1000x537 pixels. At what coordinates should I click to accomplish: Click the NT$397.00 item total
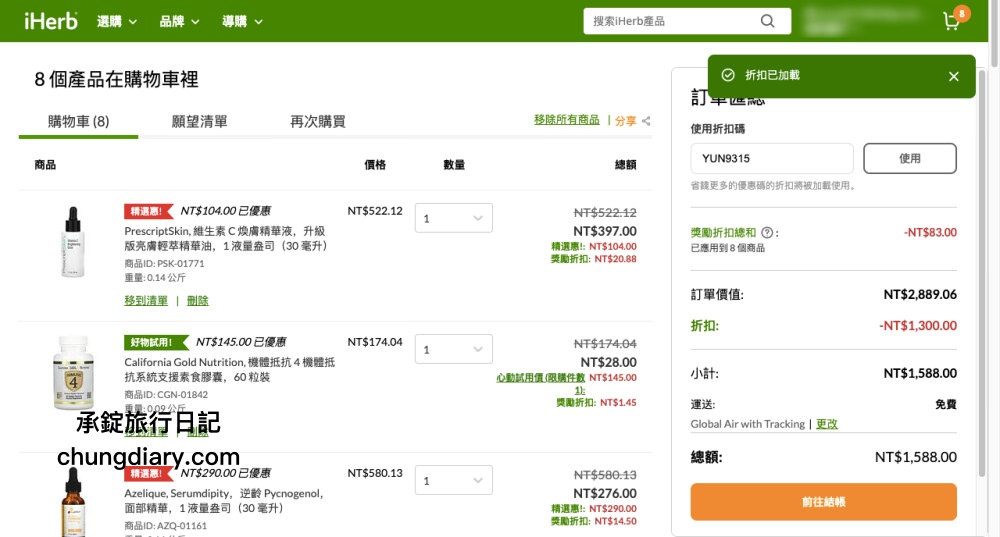[x=605, y=231]
